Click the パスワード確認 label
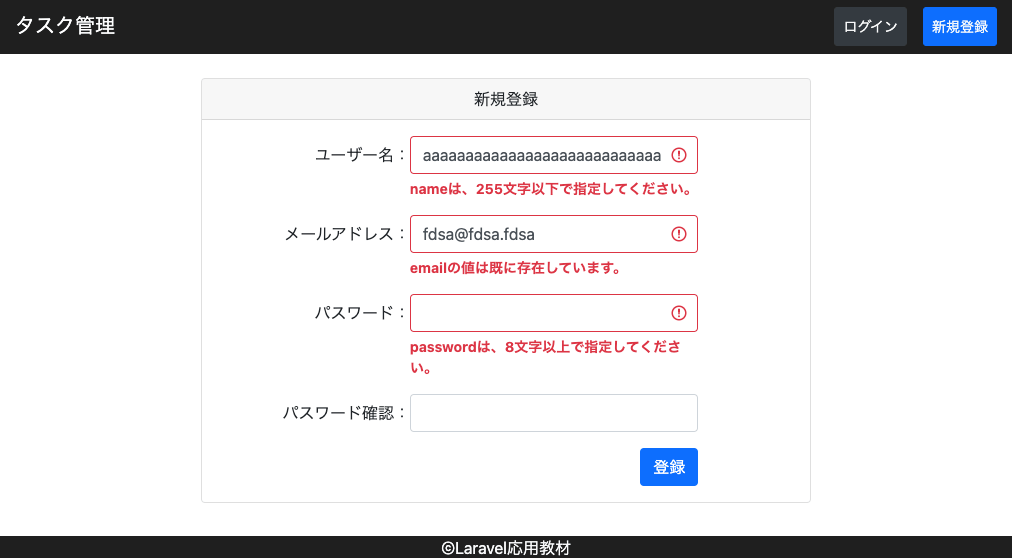The width and height of the screenshot is (1012, 558). (x=344, y=413)
